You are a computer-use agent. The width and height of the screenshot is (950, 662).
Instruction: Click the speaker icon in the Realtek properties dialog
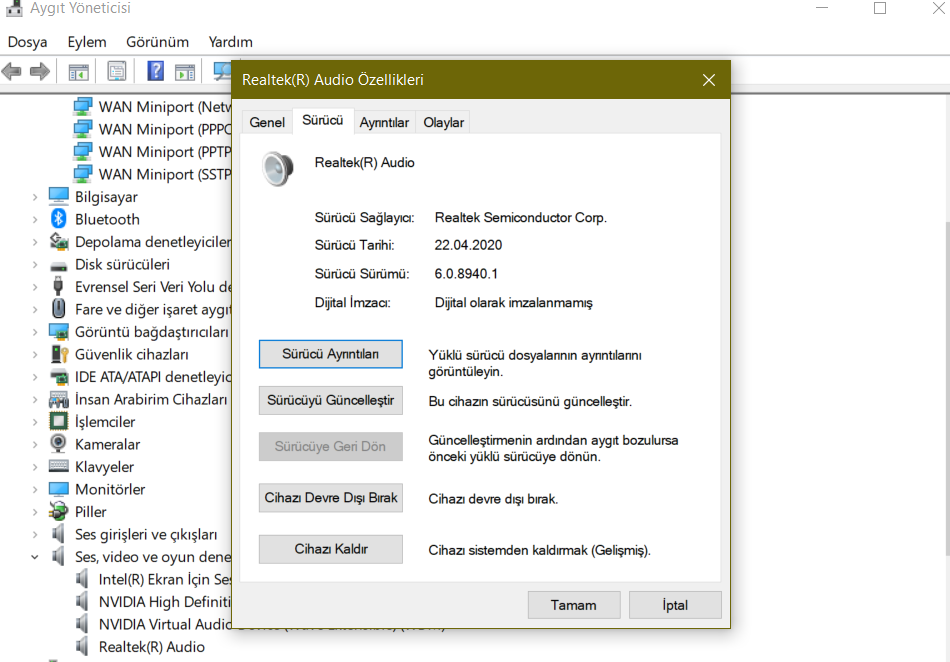click(278, 169)
